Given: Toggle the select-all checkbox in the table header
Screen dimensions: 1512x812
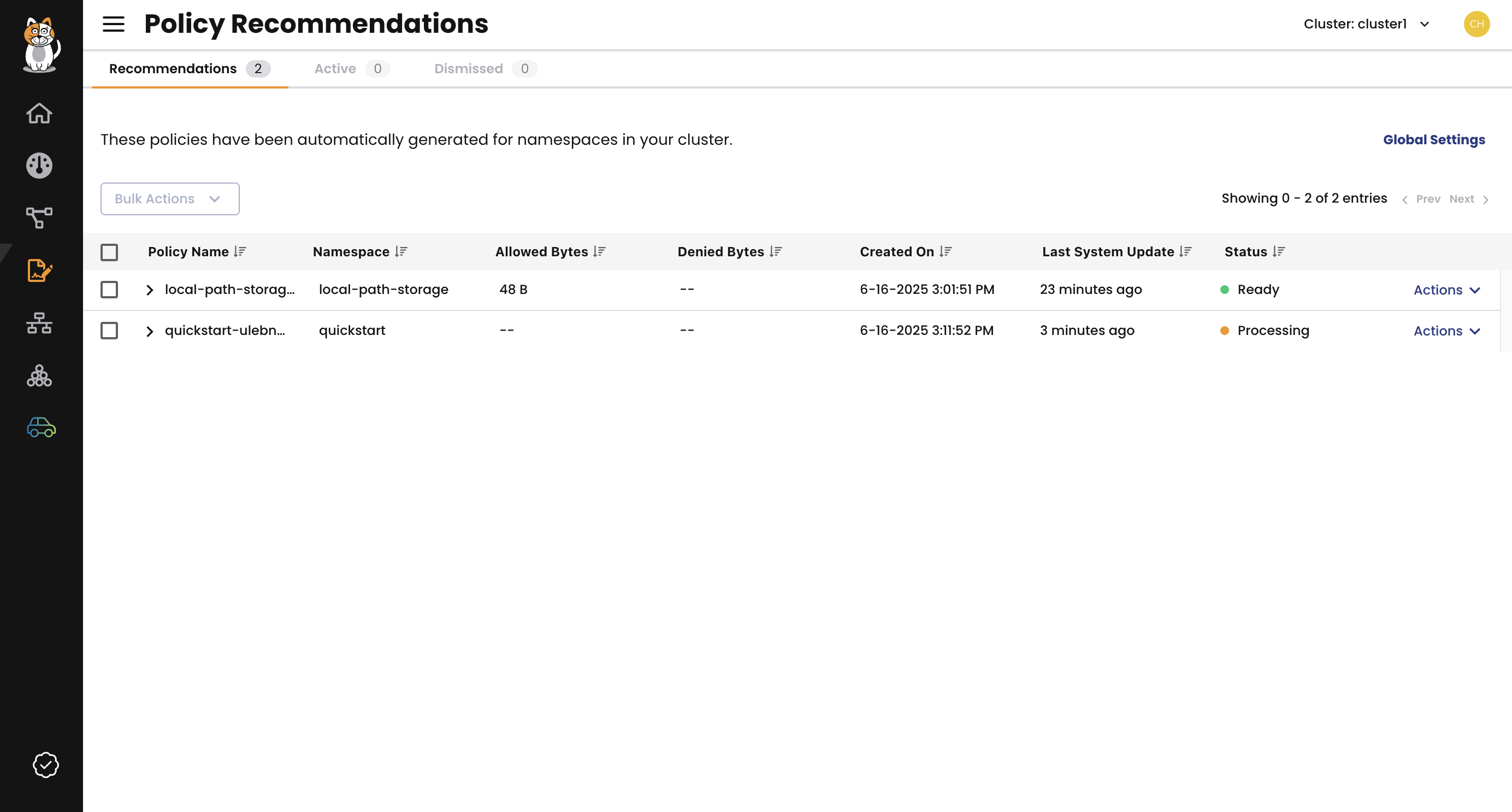Looking at the screenshot, I should 109,252.
